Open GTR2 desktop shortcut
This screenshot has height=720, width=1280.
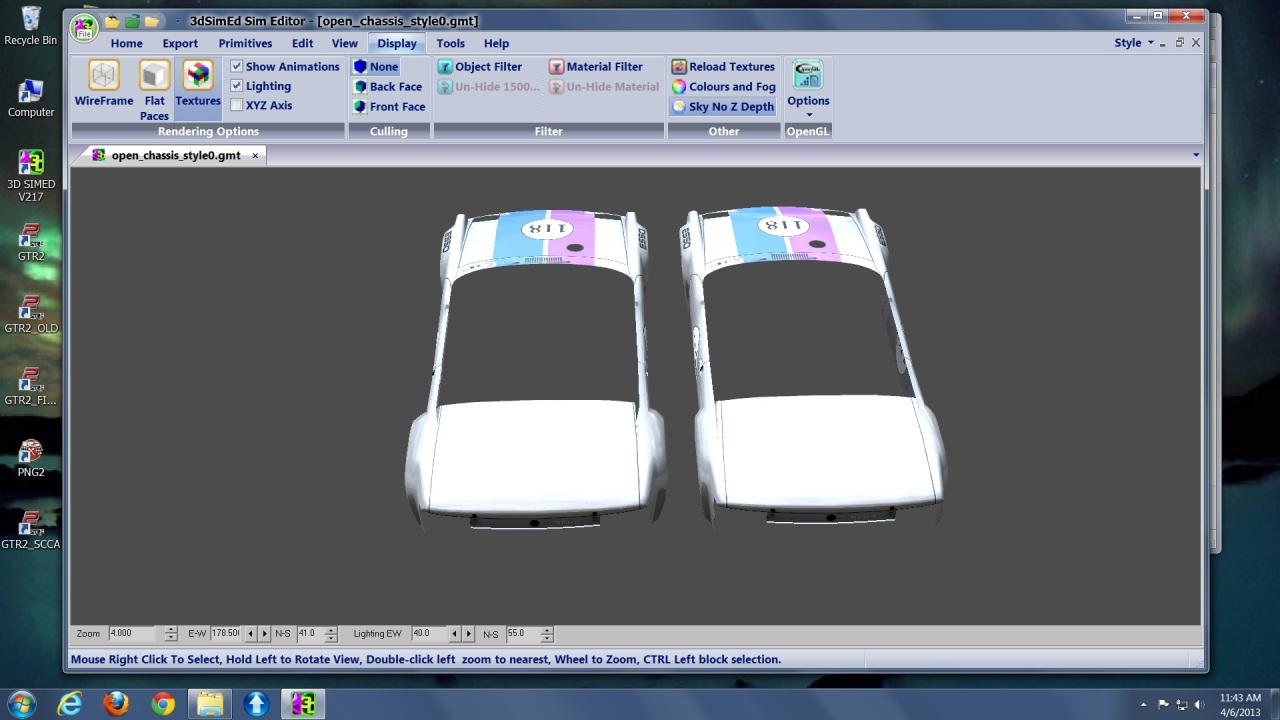(31, 242)
